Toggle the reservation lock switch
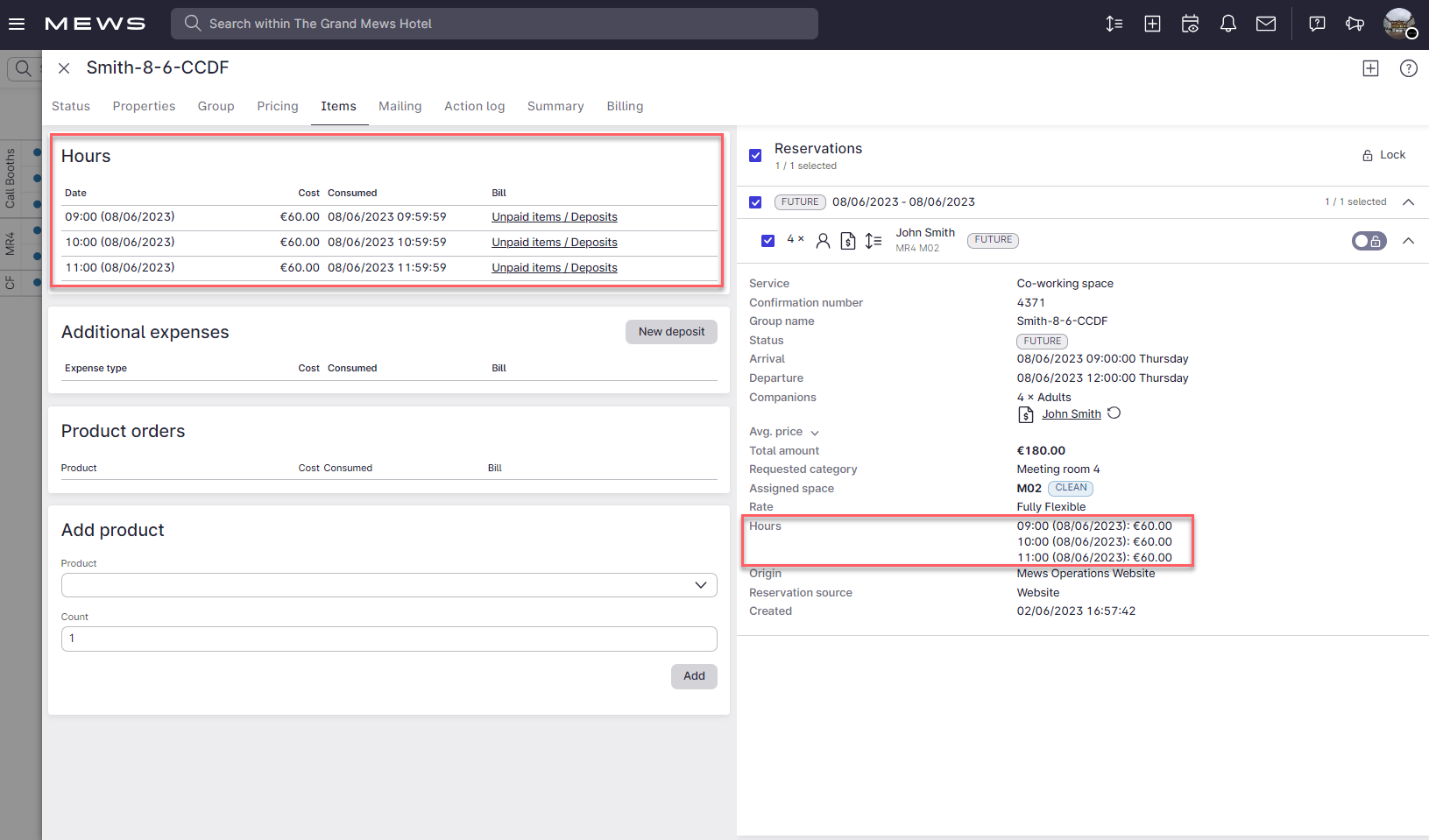 click(1368, 241)
